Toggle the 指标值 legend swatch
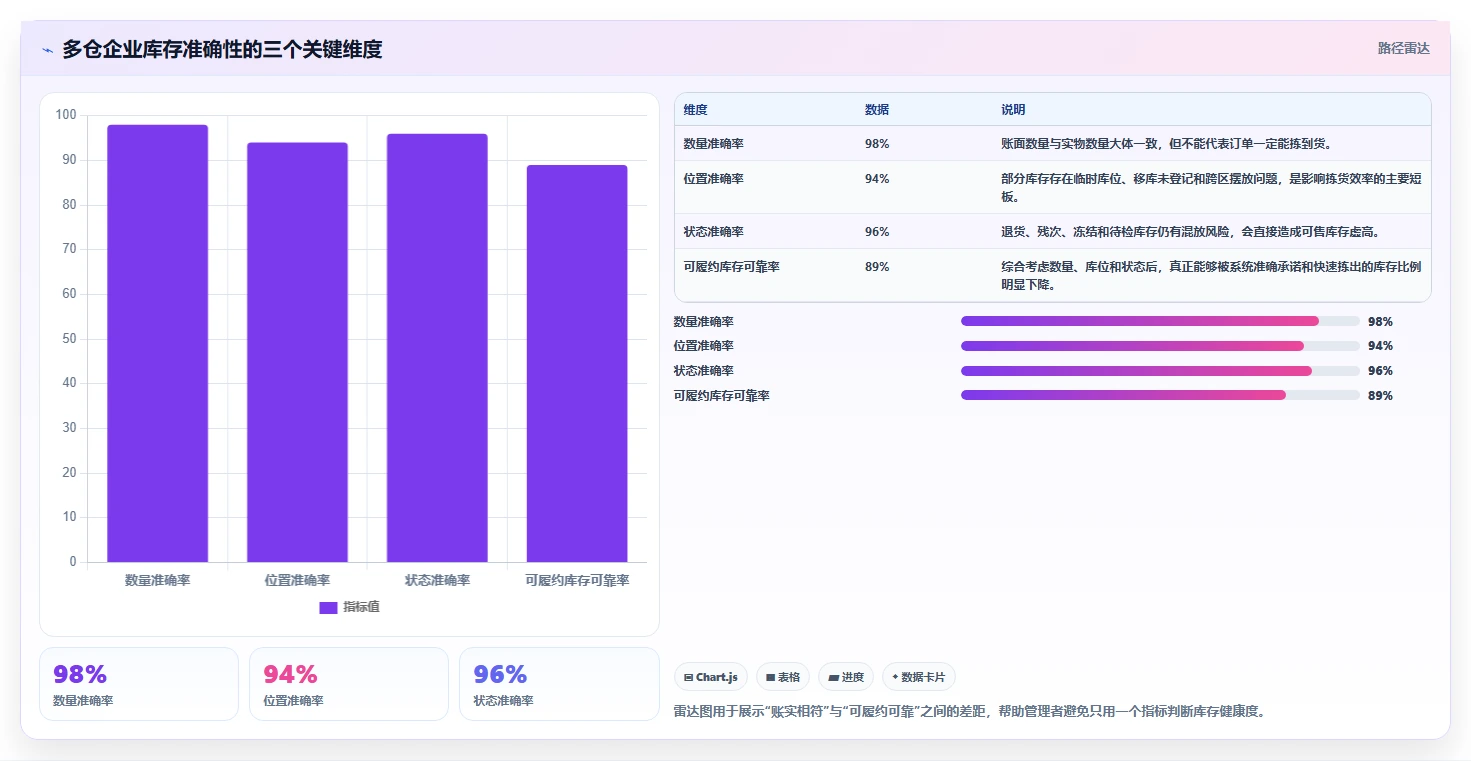Viewport: 1471px width, 761px height. coord(328,607)
